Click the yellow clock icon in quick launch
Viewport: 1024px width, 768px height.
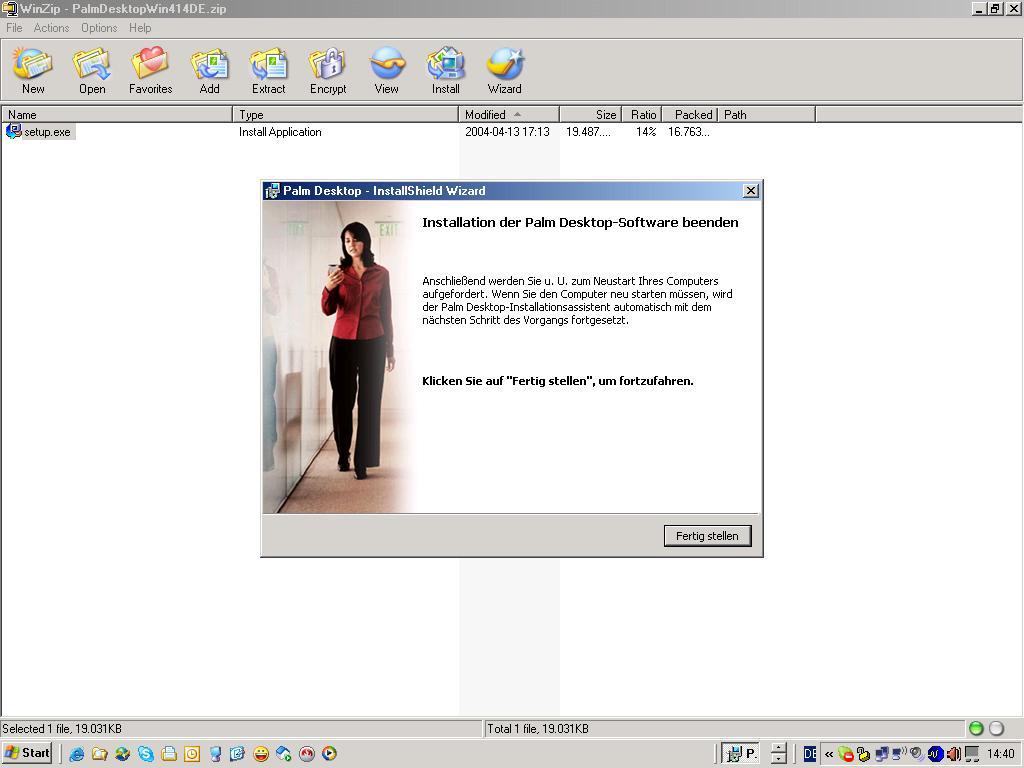(191, 754)
